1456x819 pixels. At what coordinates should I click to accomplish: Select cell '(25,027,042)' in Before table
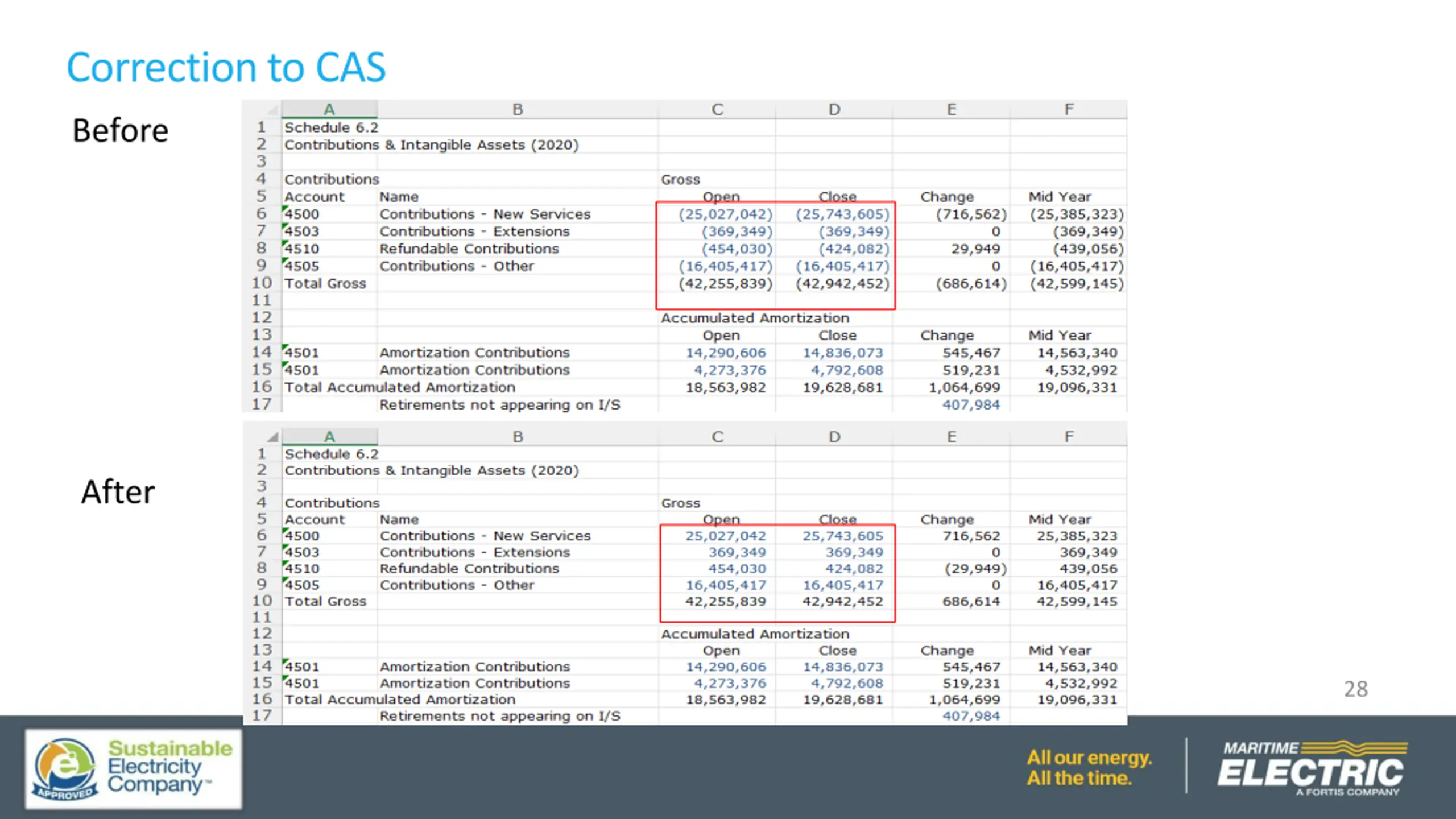726,214
